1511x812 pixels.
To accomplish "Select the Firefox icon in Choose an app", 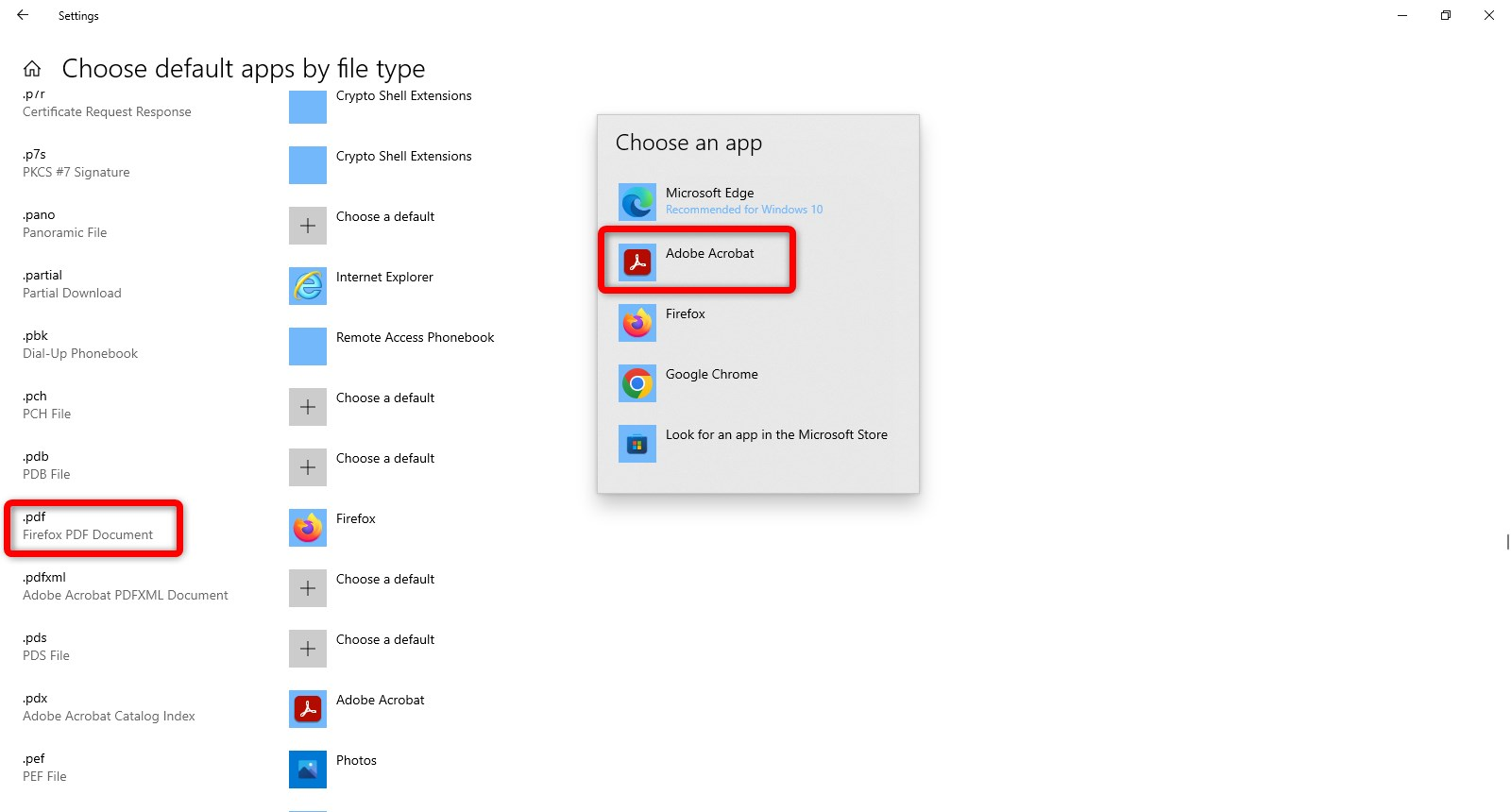I will pos(637,323).
